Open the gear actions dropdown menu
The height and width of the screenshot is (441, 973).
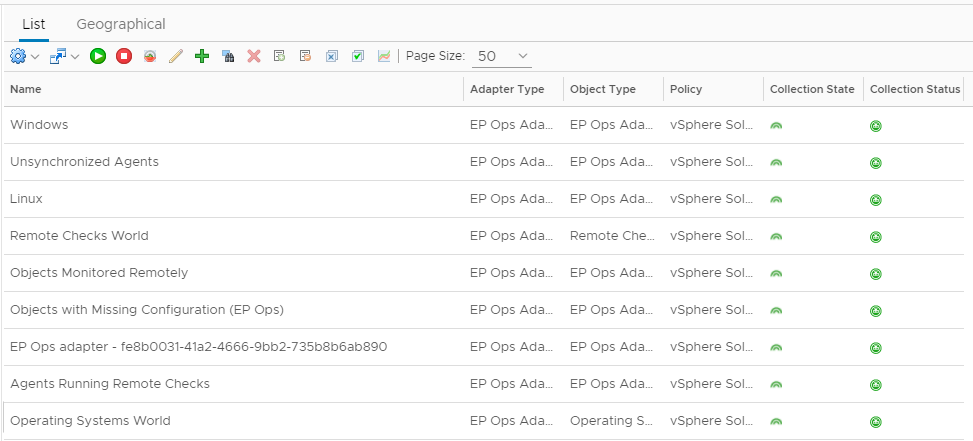[x=24, y=57]
